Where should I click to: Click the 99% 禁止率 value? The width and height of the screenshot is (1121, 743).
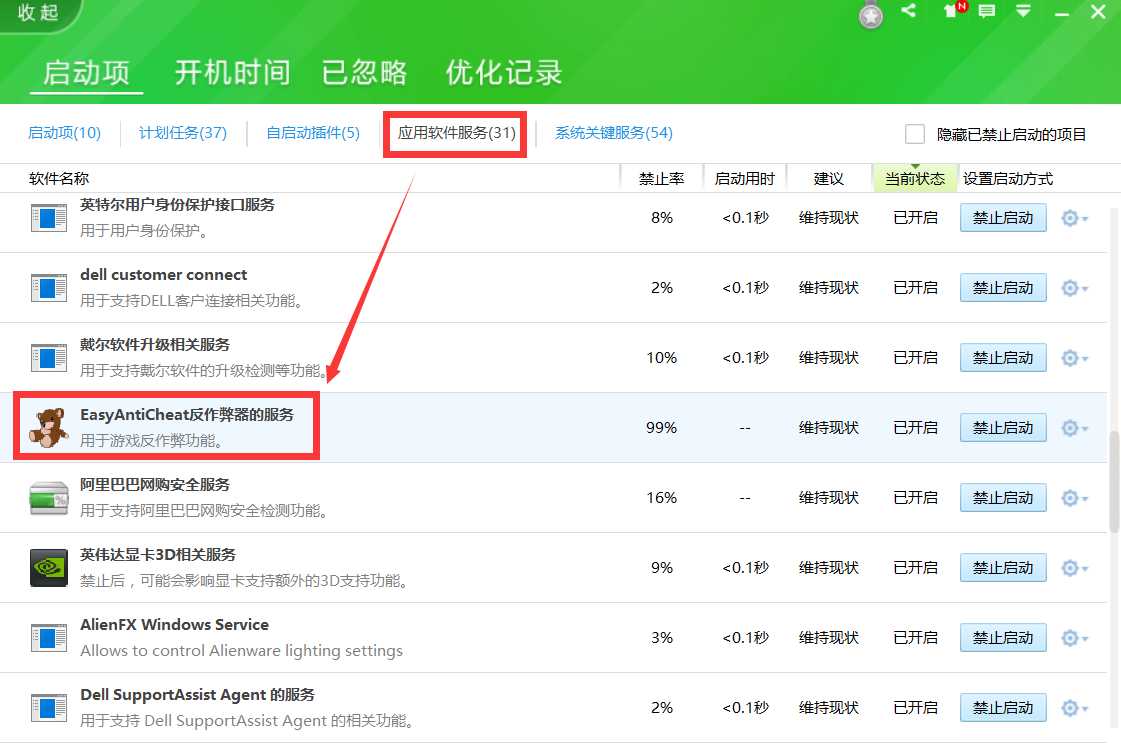coord(661,428)
